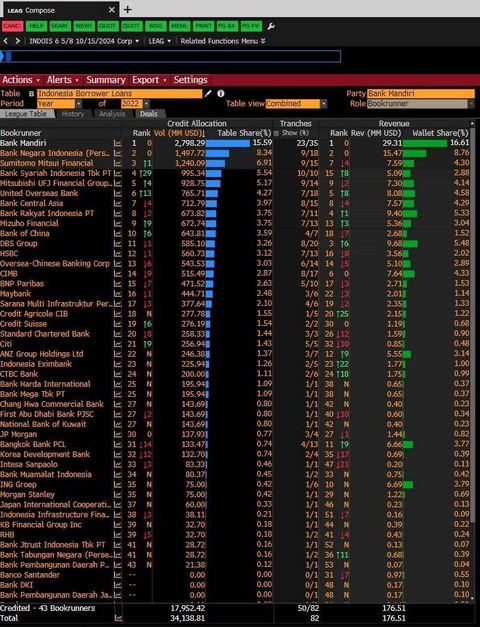Click the green NEWS button
Viewport: 480px width, 627px height.
tap(84, 26)
